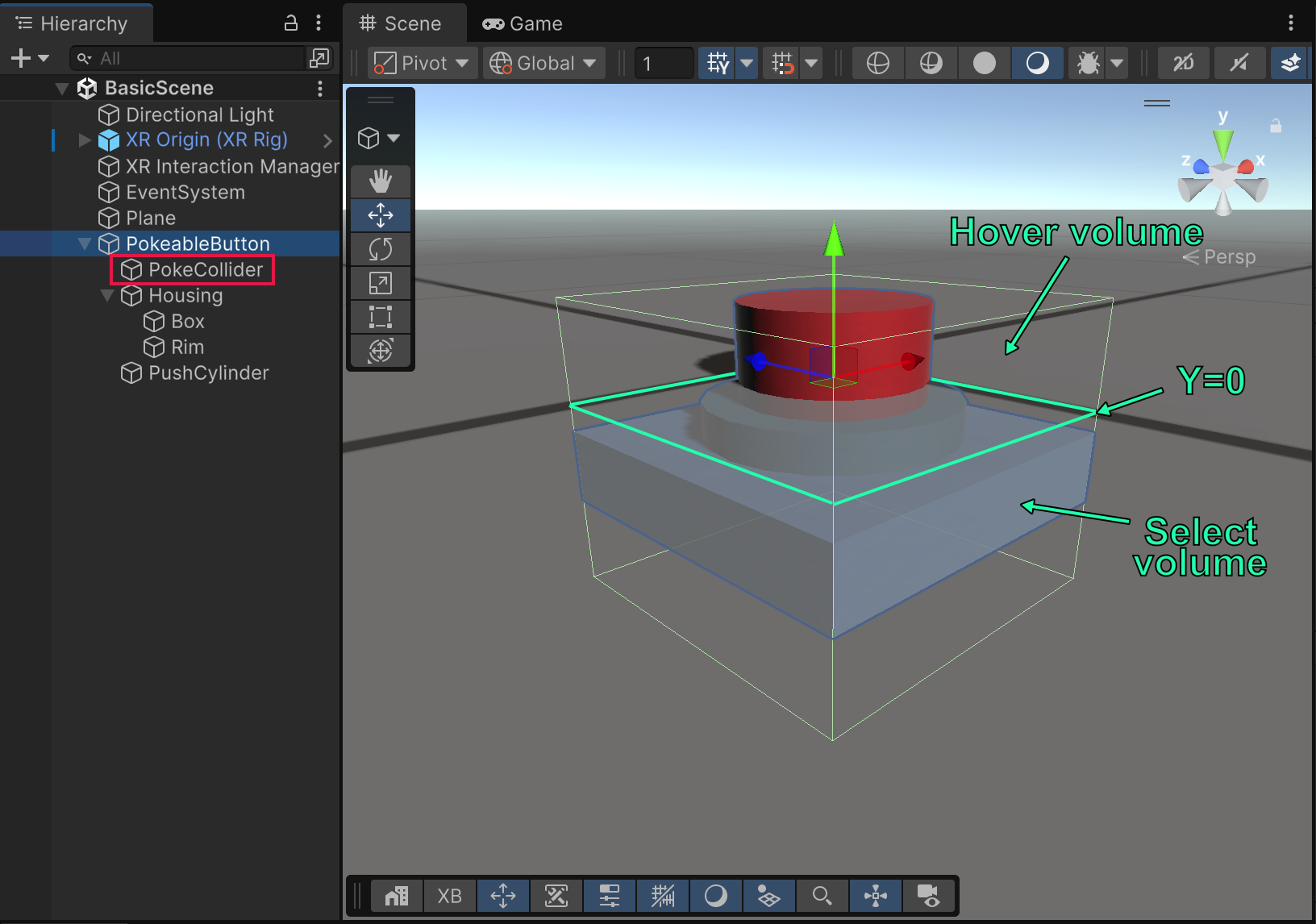The image size is (1316, 924).
Task: Open hierarchy search in window icon
Action: pos(319,58)
